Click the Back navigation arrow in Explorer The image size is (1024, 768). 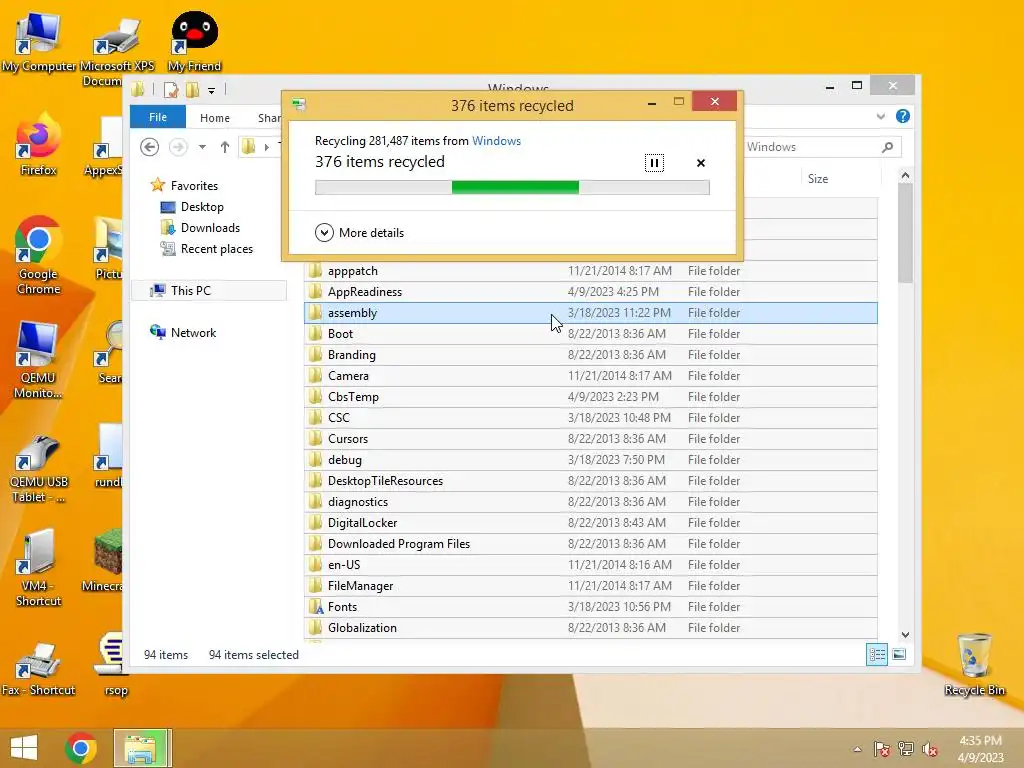(x=150, y=147)
